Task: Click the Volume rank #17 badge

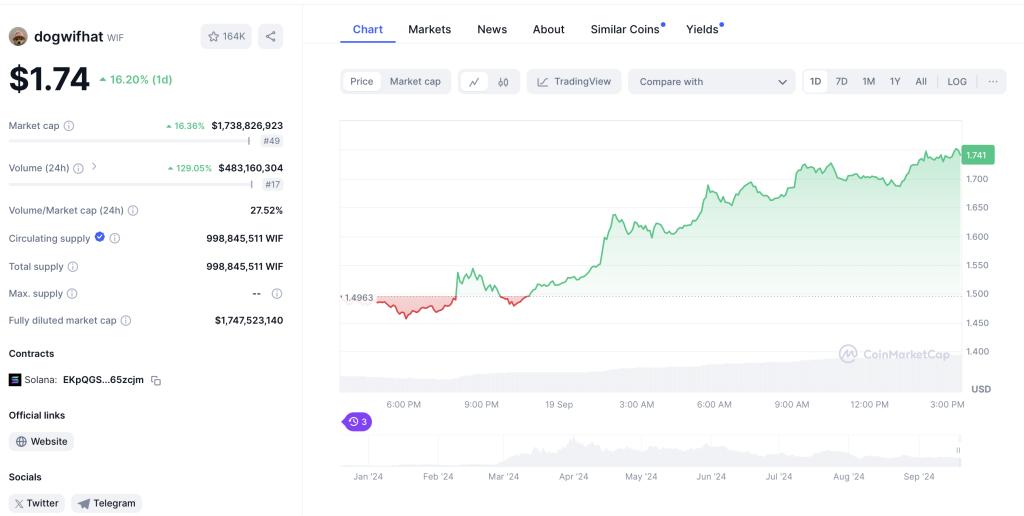Action: [x=272, y=184]
